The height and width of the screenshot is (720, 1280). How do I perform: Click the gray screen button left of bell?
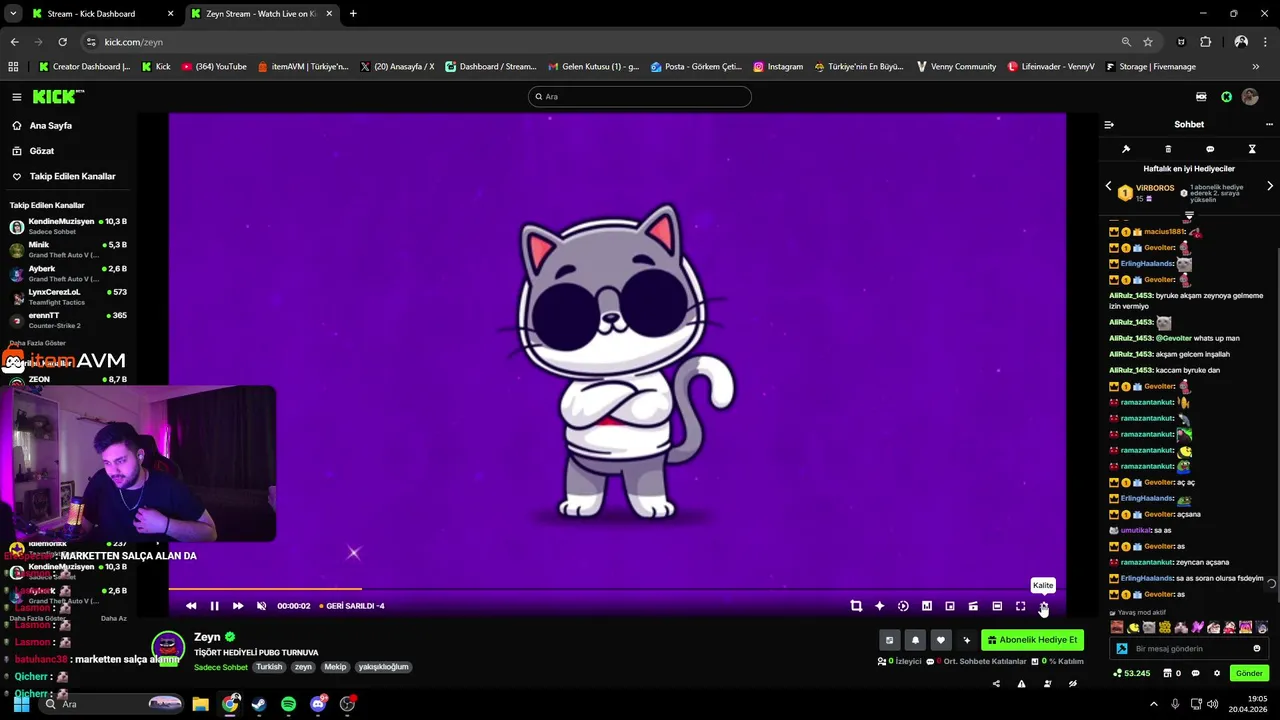(x=889, y=640)
